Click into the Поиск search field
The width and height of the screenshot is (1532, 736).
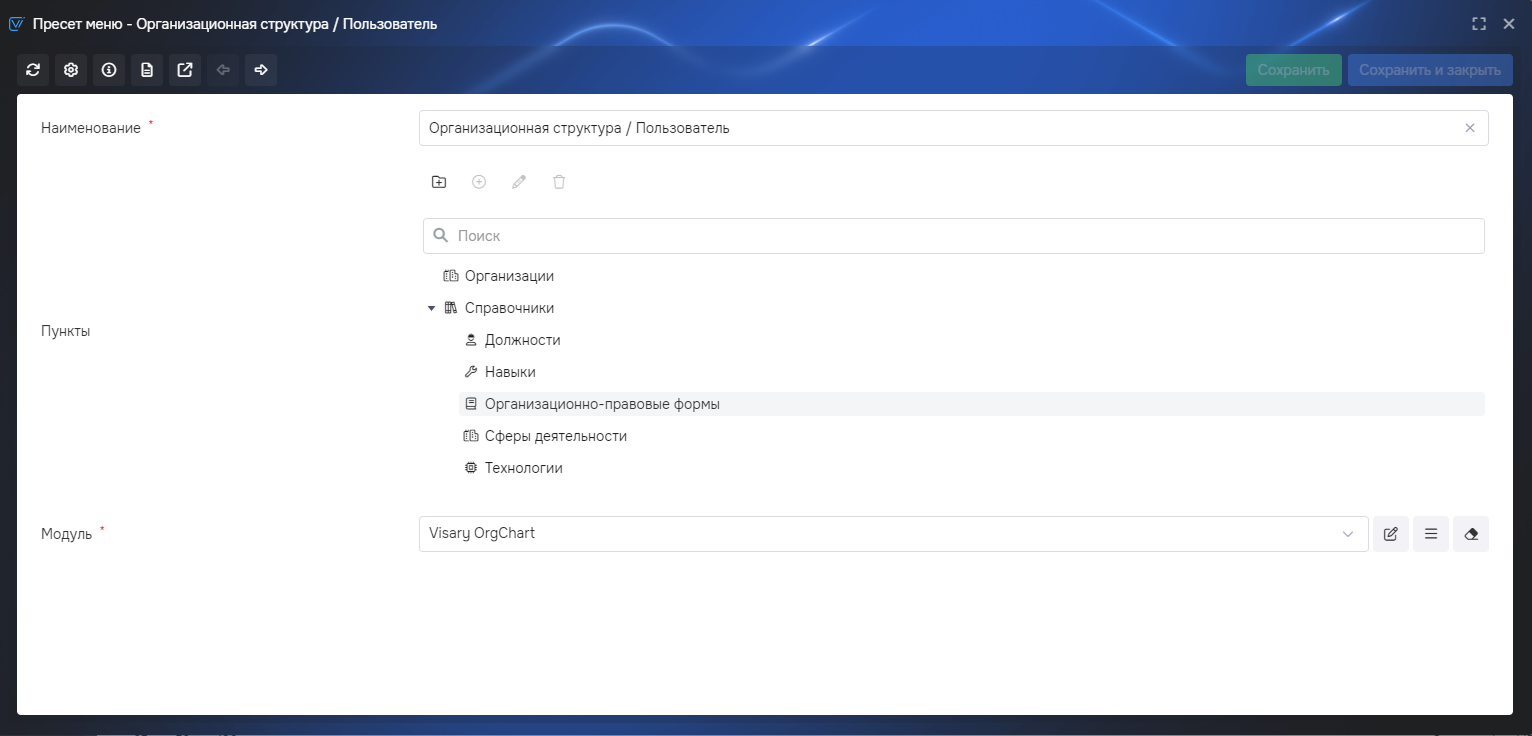[x=954, y=236]
